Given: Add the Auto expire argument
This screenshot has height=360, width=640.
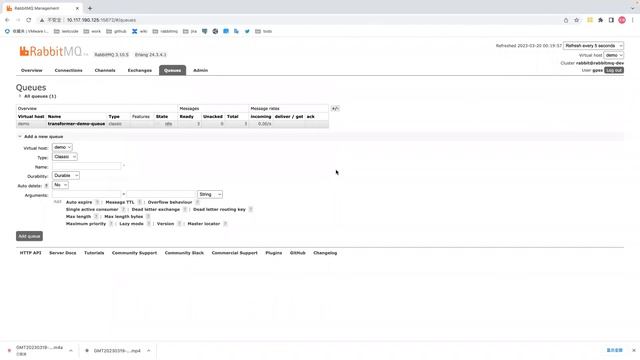Looking at the screenshot, I should pyautogui.click(x=79, y=202).
